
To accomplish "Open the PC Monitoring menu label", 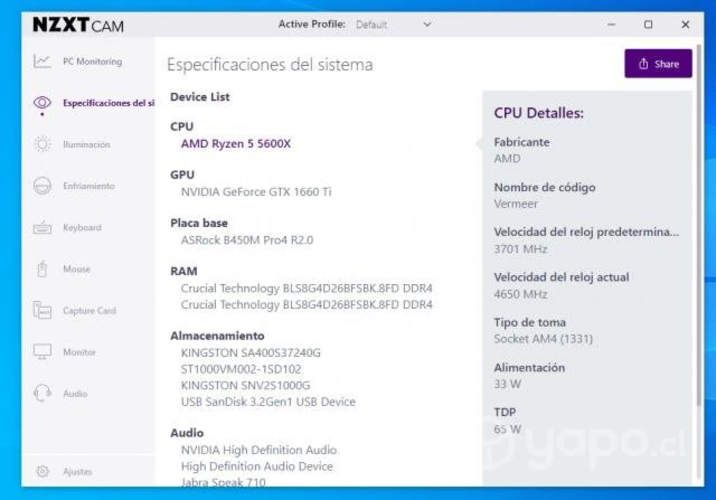I will tap(92, 62).
